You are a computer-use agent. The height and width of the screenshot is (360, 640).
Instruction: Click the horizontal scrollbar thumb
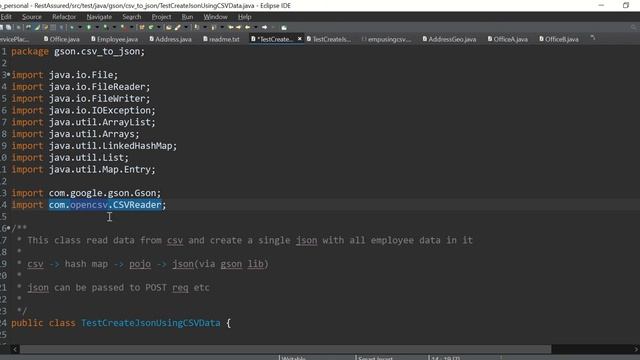tap(285, 349)
